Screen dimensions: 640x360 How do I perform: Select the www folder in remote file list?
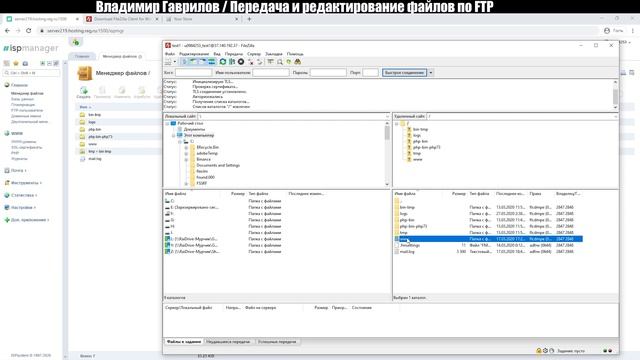488,239
